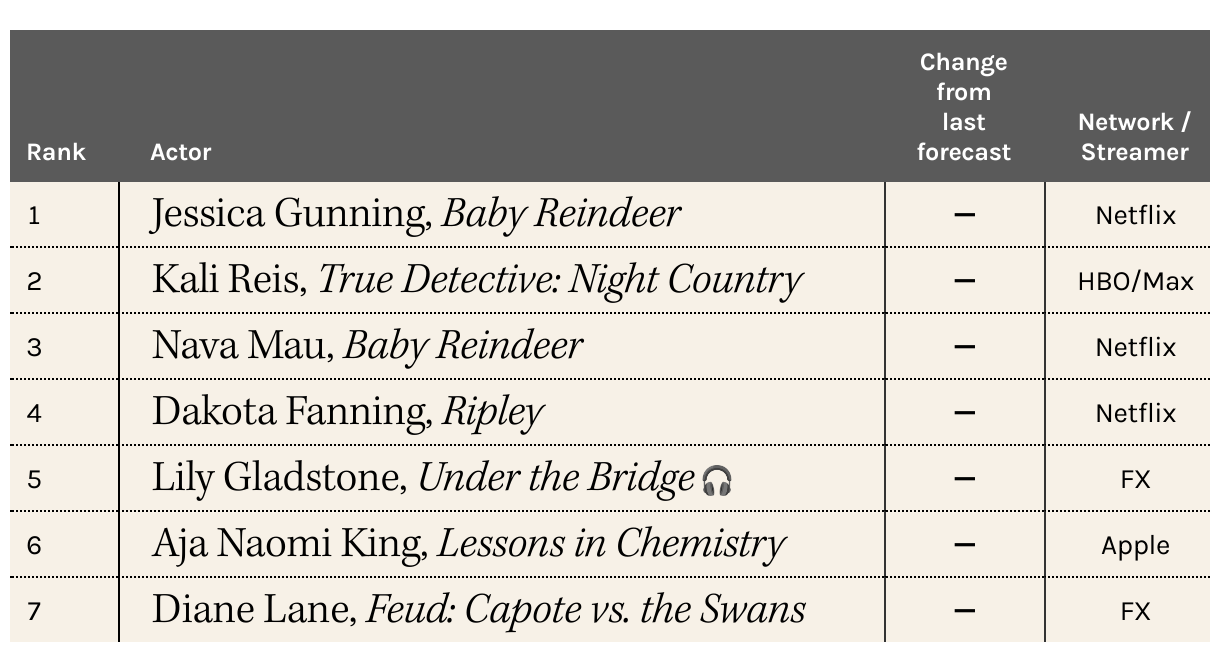Click FX cell in Diane Lane row
The height and width of the screenshot is (652, 1220).
[x=1135, y=612]
